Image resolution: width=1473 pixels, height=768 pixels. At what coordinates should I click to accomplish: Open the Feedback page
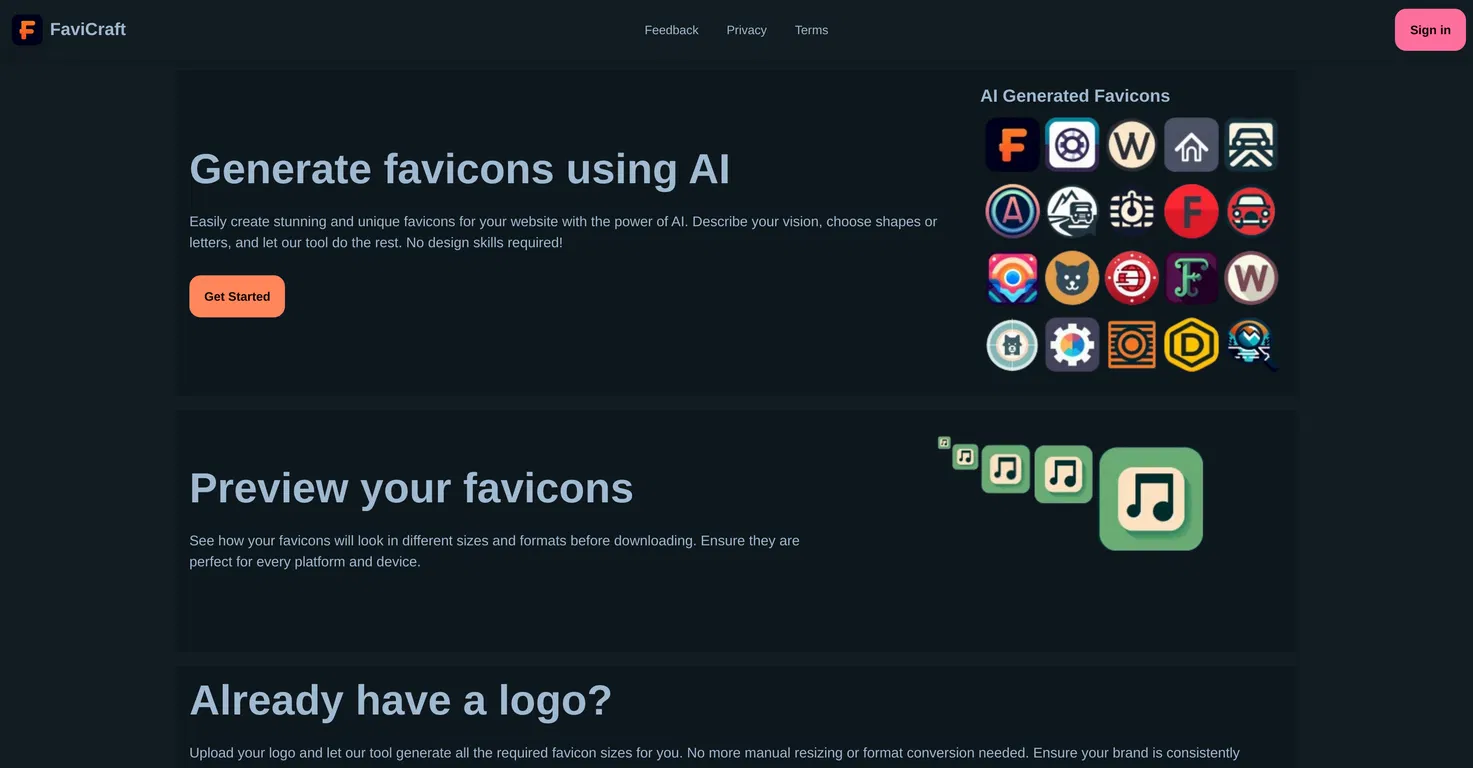pyautogui.click(x=671, y=30)
